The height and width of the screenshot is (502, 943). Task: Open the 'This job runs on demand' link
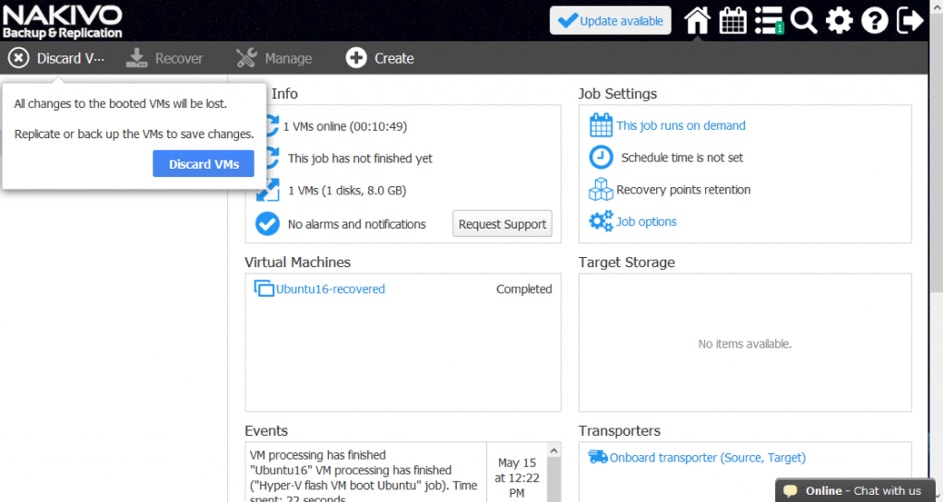(x=680, y=126)
